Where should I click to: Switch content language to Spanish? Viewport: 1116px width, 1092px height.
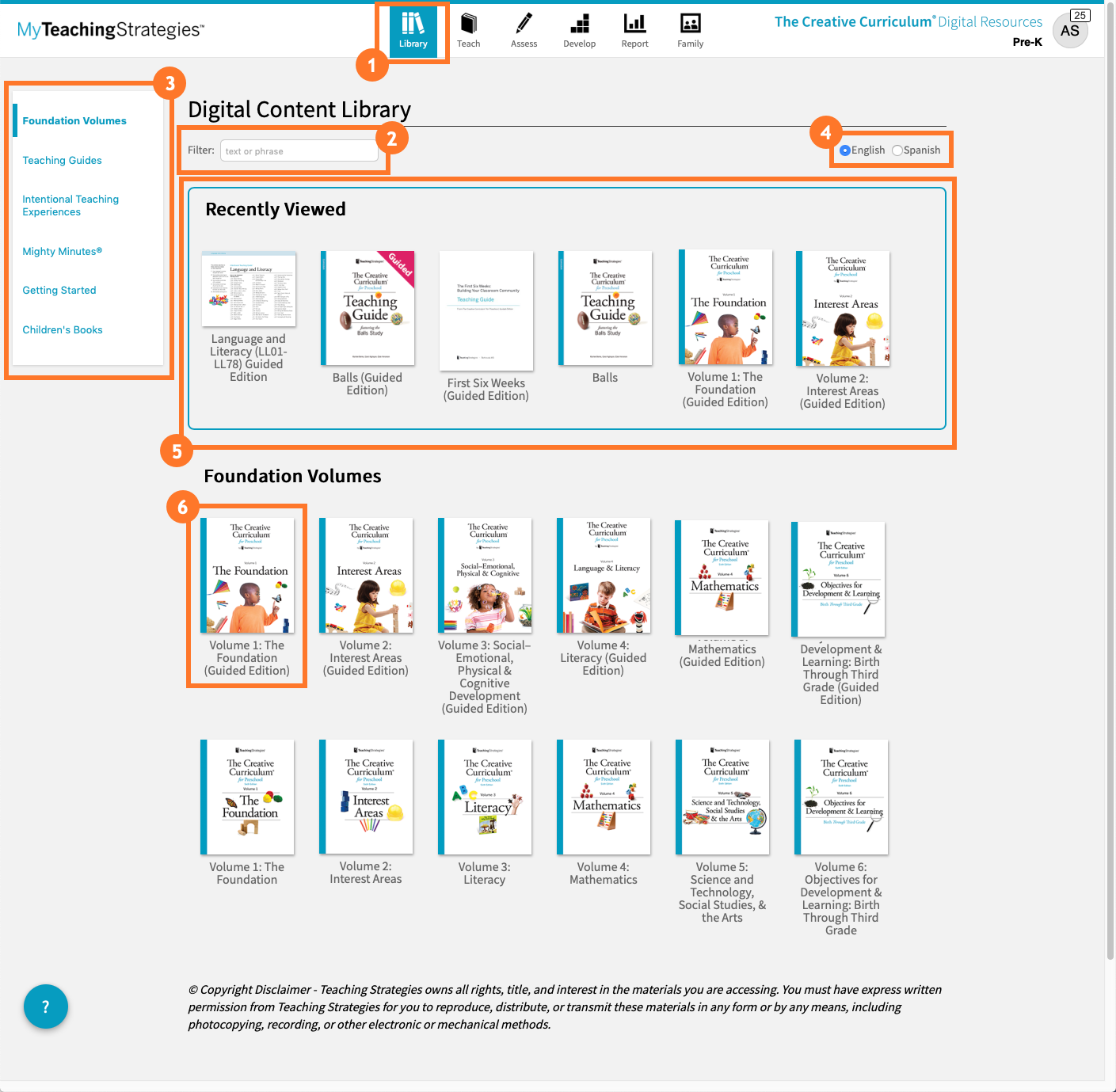pyautogui.click(x=897, y=150)
